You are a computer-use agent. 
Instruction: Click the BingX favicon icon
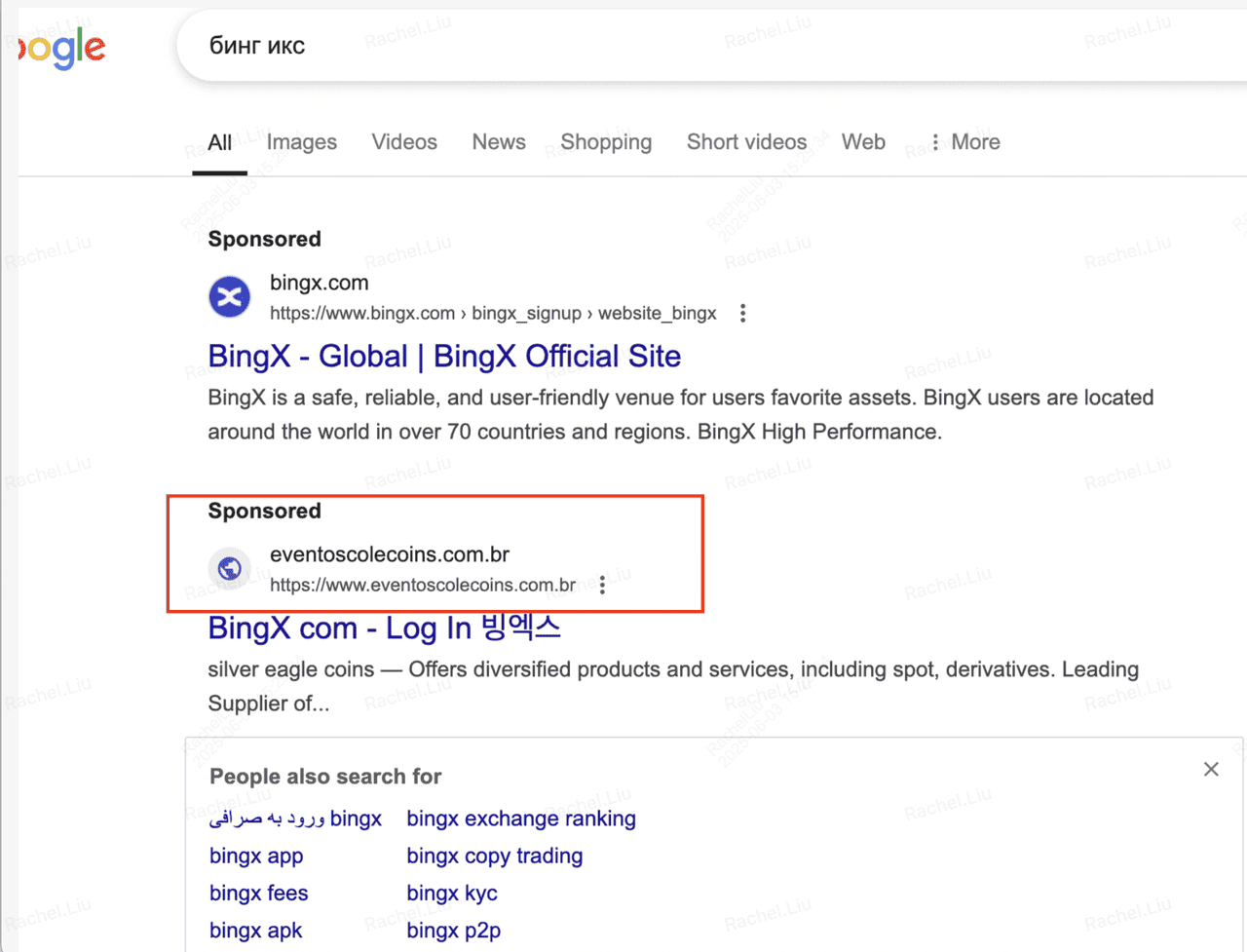[x=230, y=297]
